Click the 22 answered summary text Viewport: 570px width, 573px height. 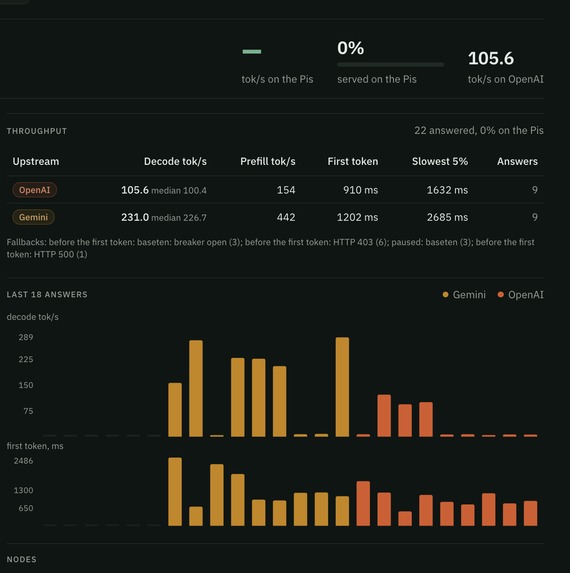pyautogui.click(x=479, y=130)
